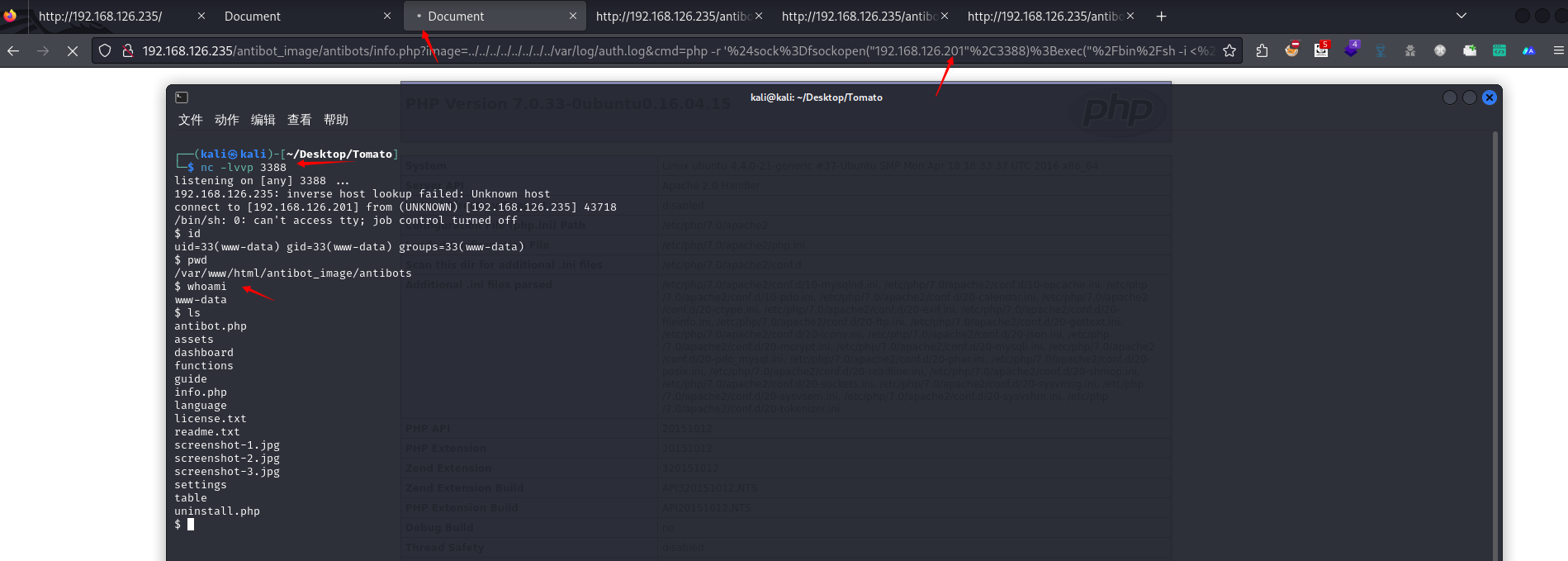Open the terminal 文件 menu

191,120
